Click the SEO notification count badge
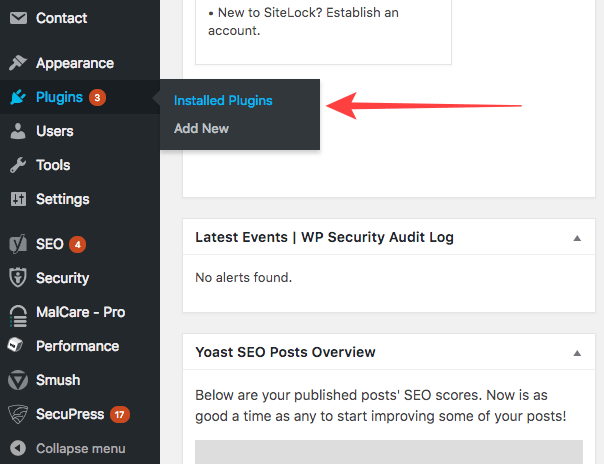This screenshot has width=604, height=464. coord(78,244)
